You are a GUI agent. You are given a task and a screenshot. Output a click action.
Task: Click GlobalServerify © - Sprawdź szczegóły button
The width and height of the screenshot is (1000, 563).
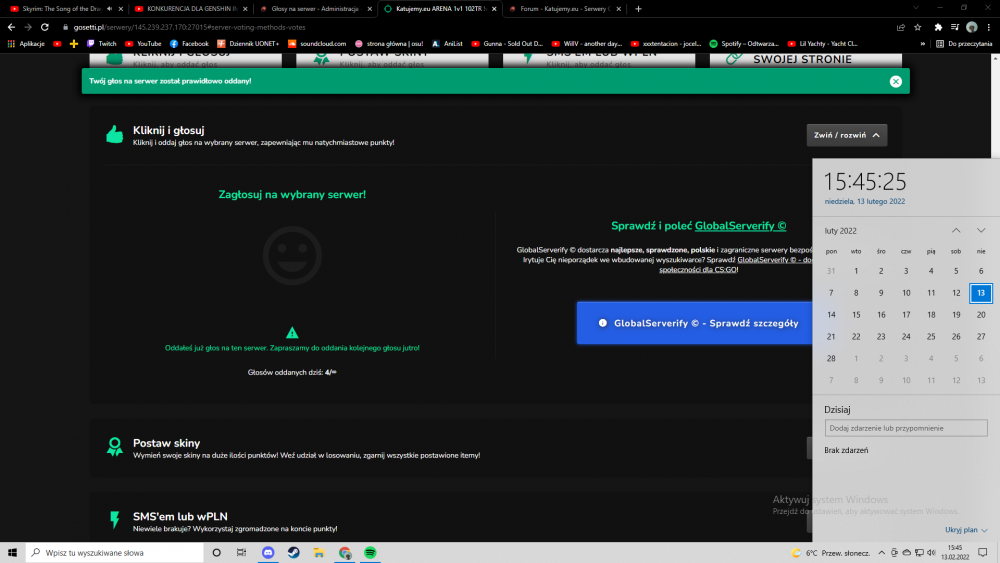pyautogui.click(x=695, y=323)
